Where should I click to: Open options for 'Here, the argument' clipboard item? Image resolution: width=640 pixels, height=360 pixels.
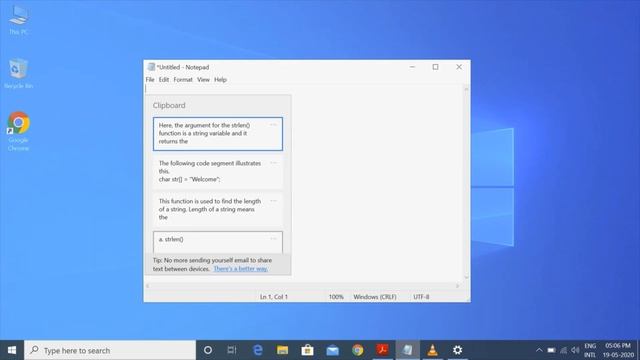273,125
